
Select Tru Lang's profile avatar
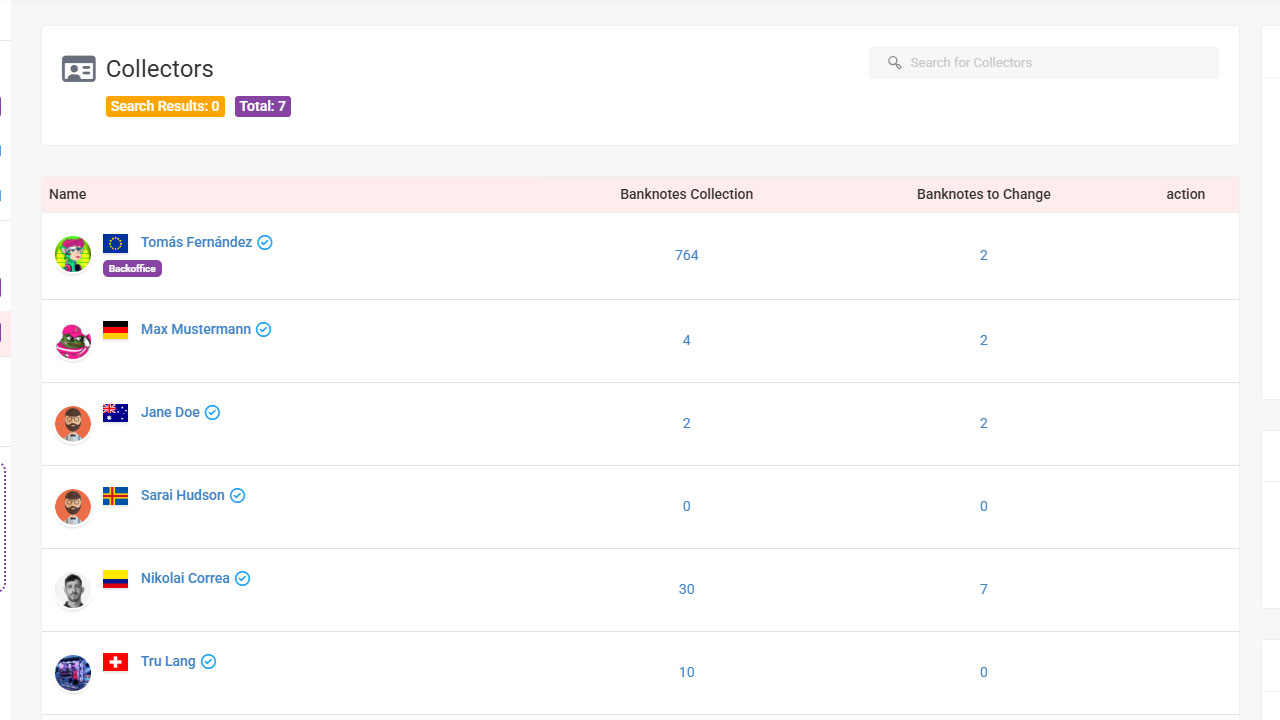(x=73, y=673)
